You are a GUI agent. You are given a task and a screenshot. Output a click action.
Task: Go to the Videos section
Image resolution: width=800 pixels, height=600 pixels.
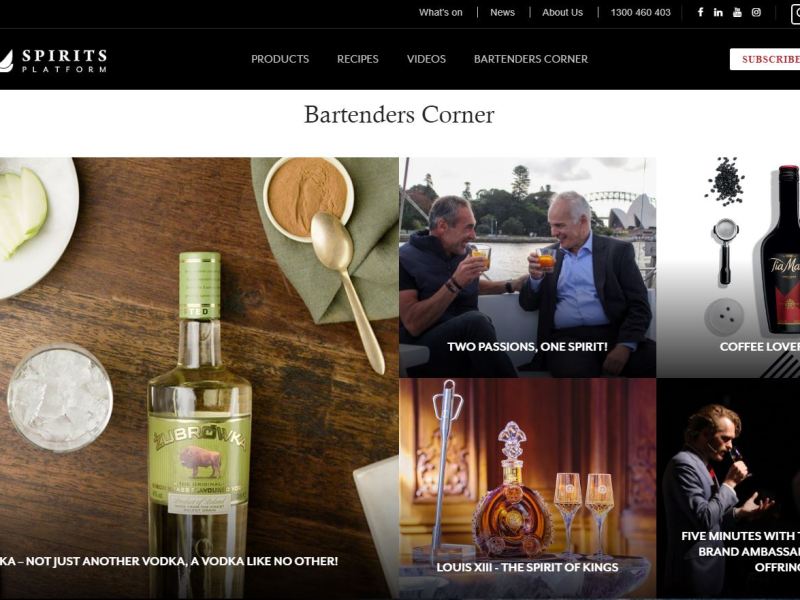pyautogui.click(x=426, y=59)
